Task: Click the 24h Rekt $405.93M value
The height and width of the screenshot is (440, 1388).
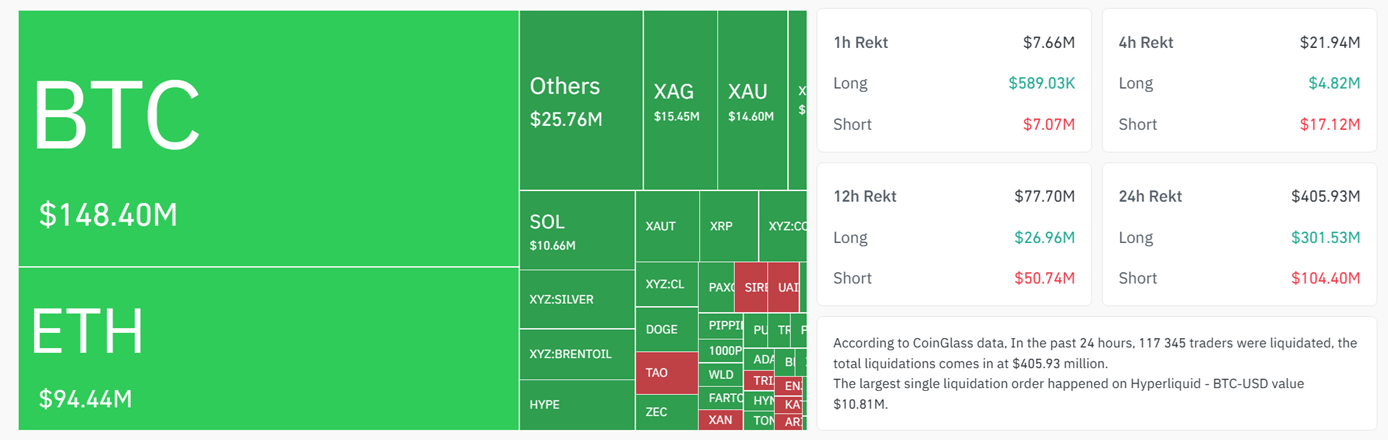Action: point(1324,197)
